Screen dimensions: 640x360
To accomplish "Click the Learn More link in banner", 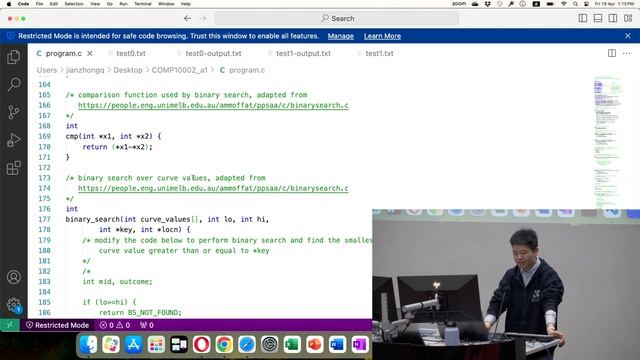I will coord(382,36).
